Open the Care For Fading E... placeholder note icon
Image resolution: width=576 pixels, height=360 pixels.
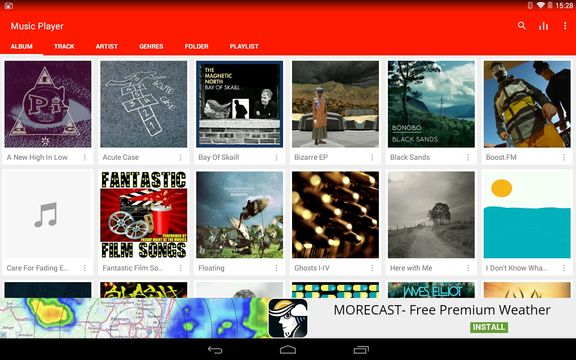point(46,215)
